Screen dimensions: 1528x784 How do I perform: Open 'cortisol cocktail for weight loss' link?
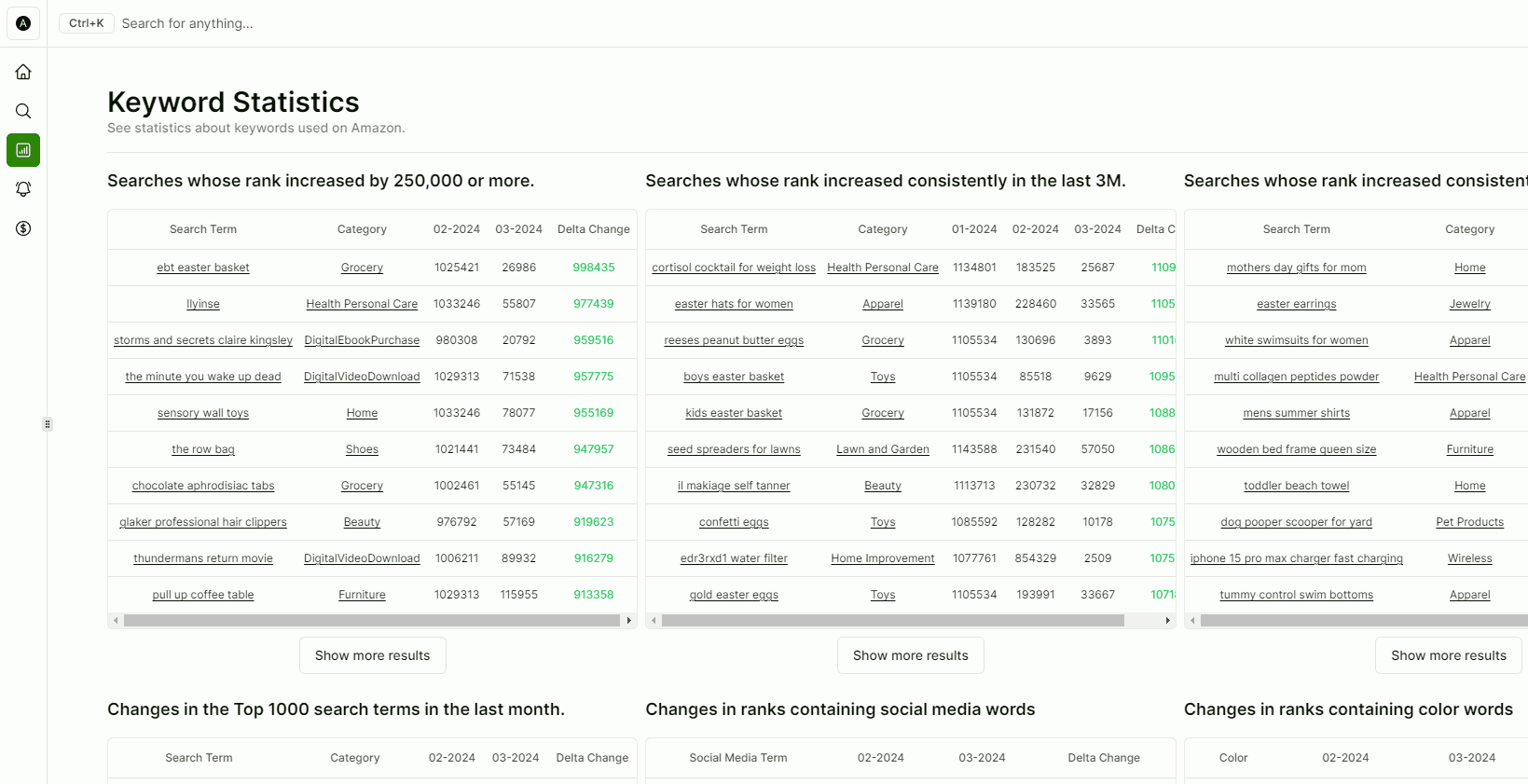point(734,268)
